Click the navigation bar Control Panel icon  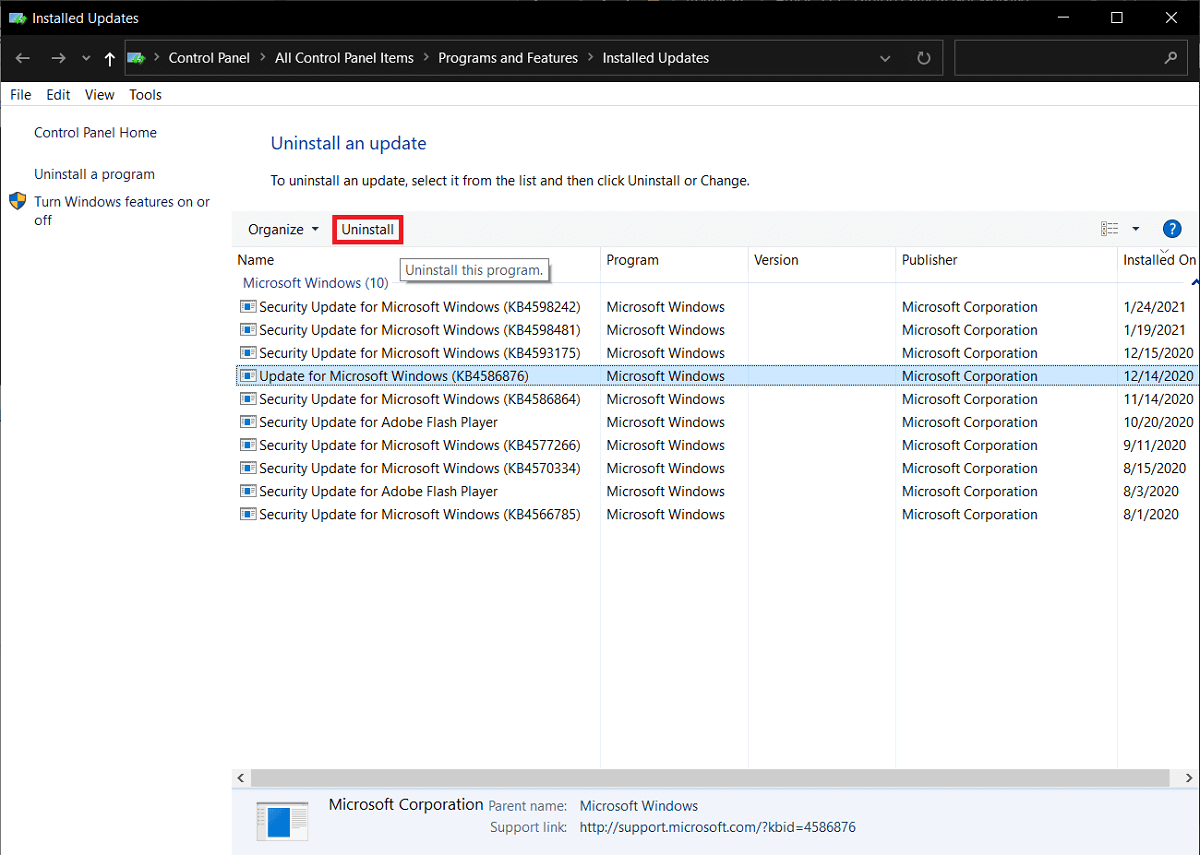pyautogui.click(x=136, y=57)
